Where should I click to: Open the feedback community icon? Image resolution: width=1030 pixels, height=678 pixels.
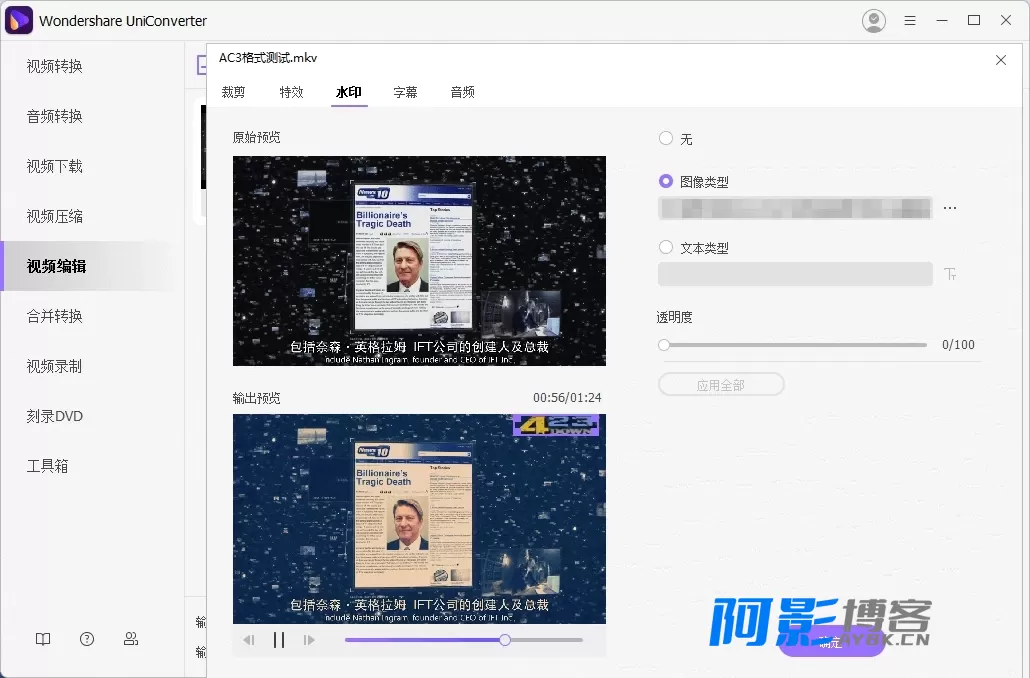point(131,639)
